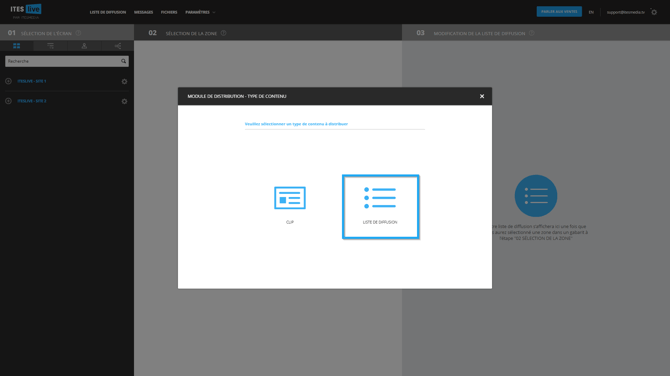Open the Messages menu

(144, 12)
